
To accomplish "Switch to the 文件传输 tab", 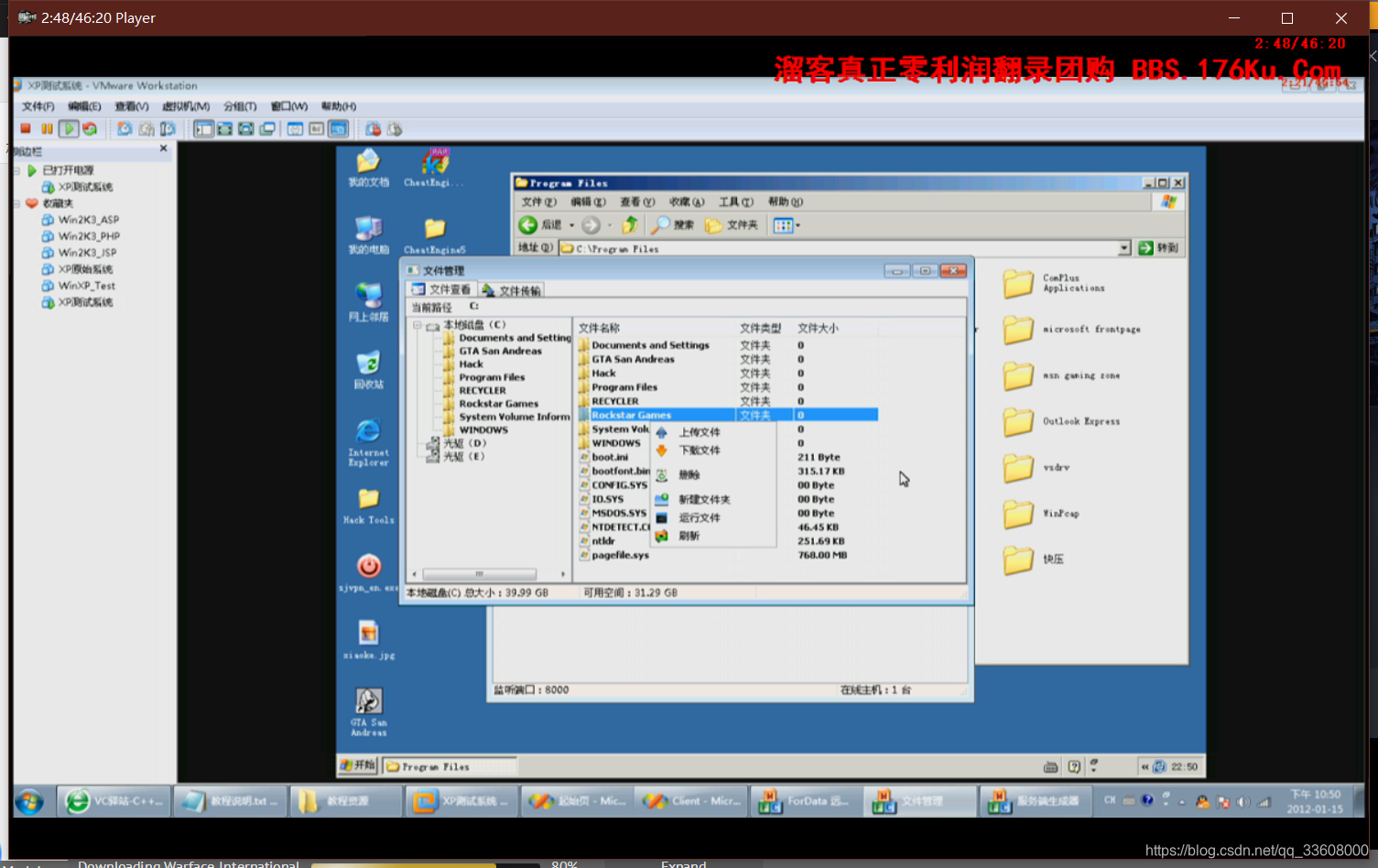I will (512, 290).
